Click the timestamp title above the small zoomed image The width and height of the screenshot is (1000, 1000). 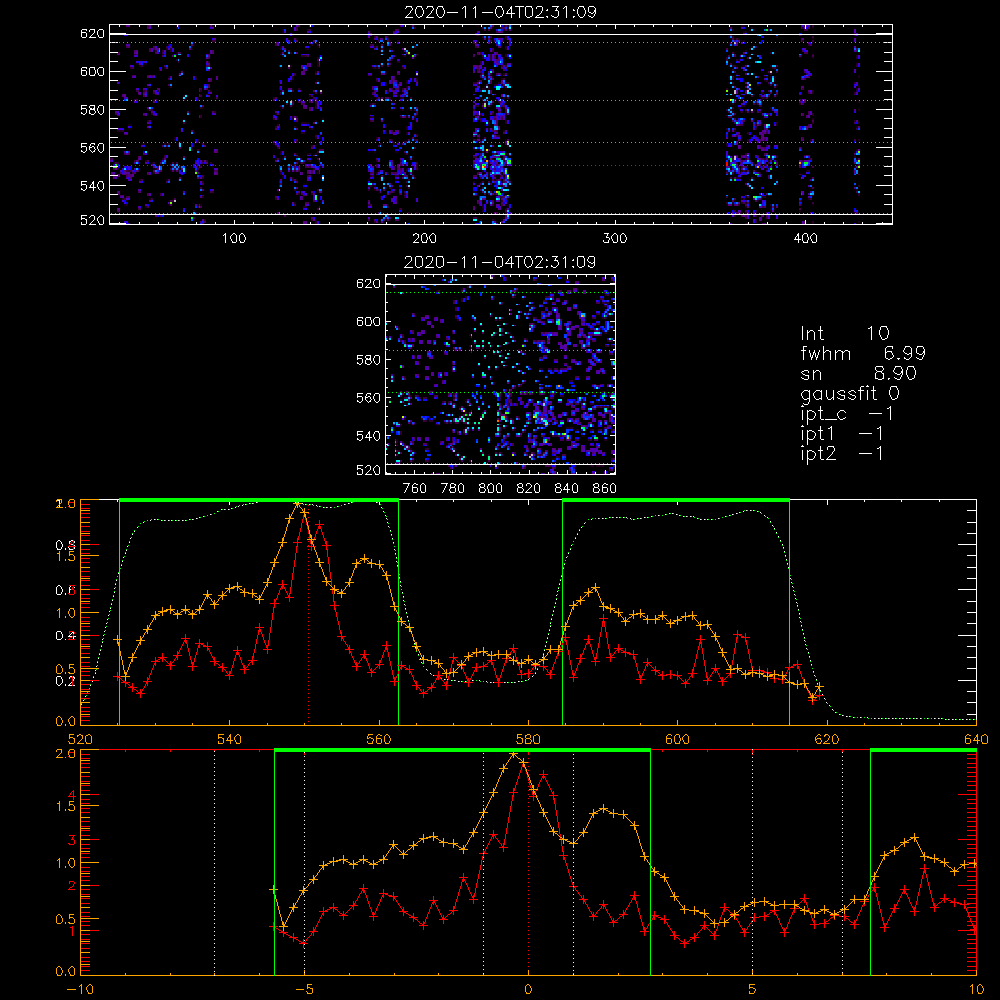(x=500, y=262)
